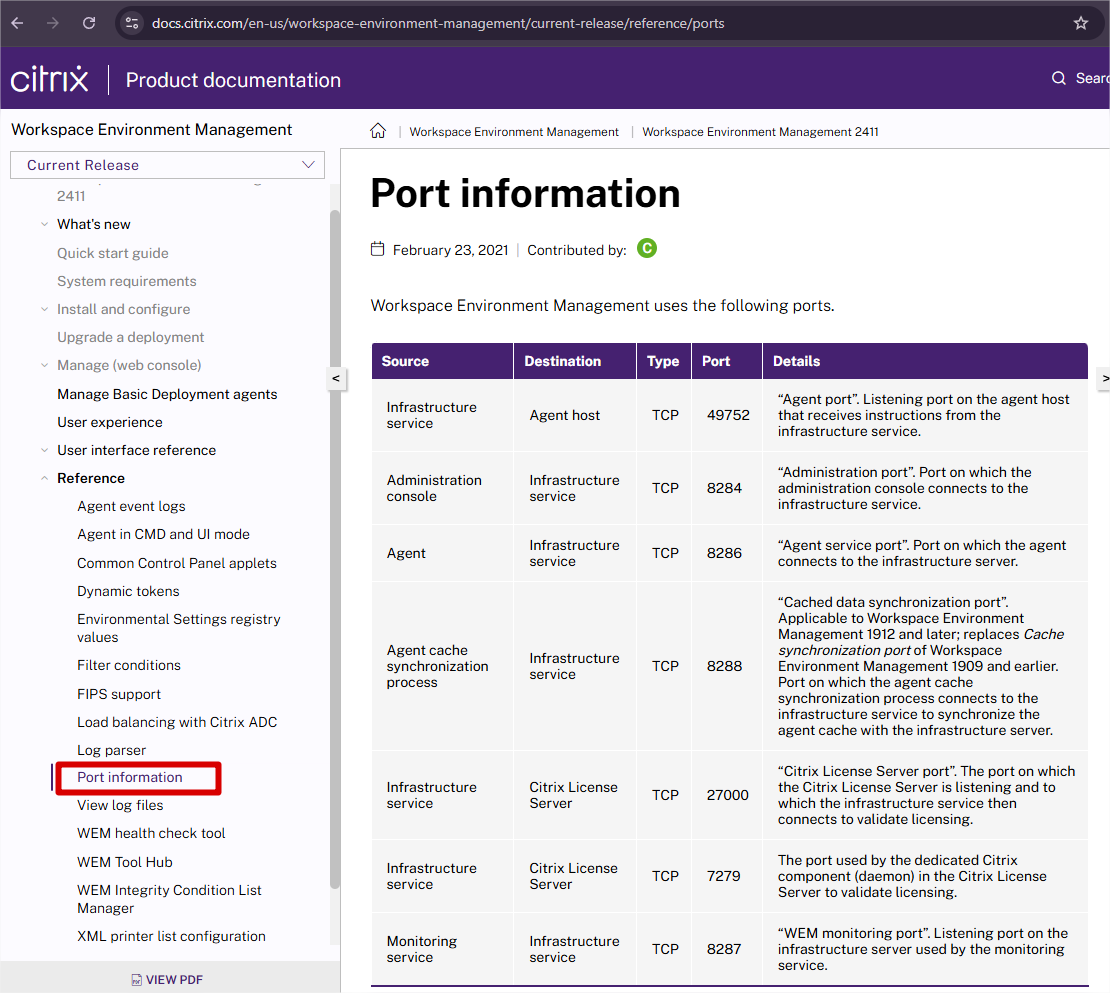Click the browser forward arrow
1110x993 pixels.
tap(53, 23)
